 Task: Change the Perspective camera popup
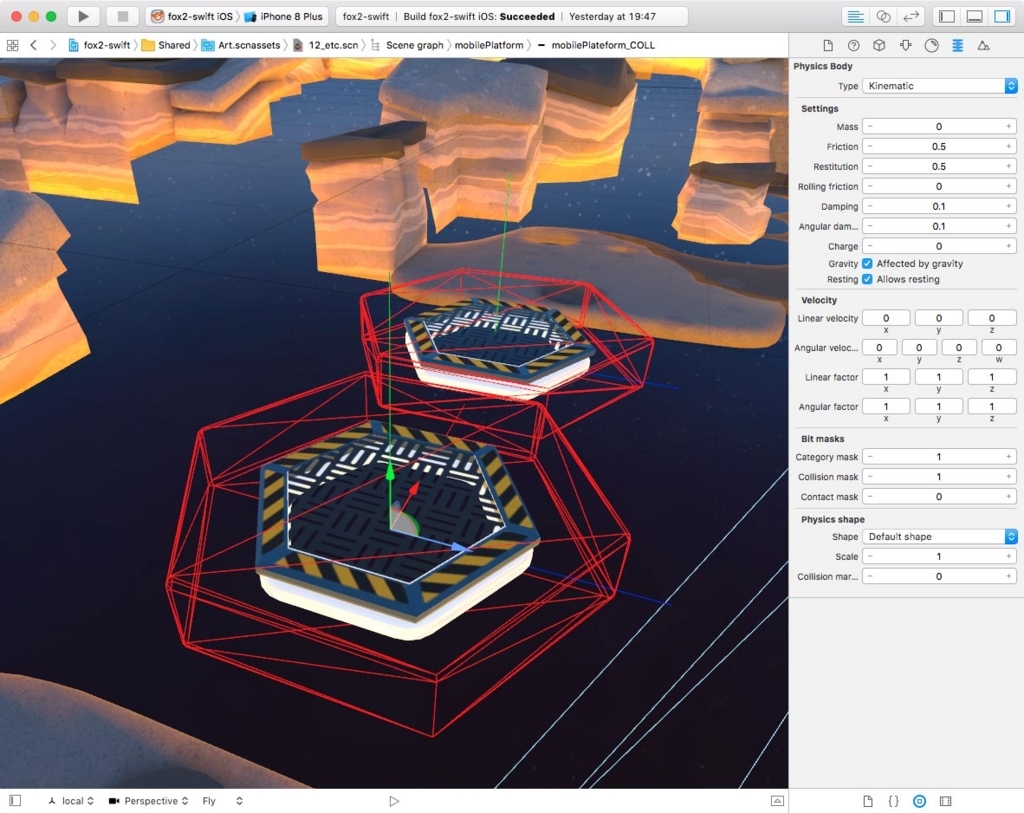[148, 801]
